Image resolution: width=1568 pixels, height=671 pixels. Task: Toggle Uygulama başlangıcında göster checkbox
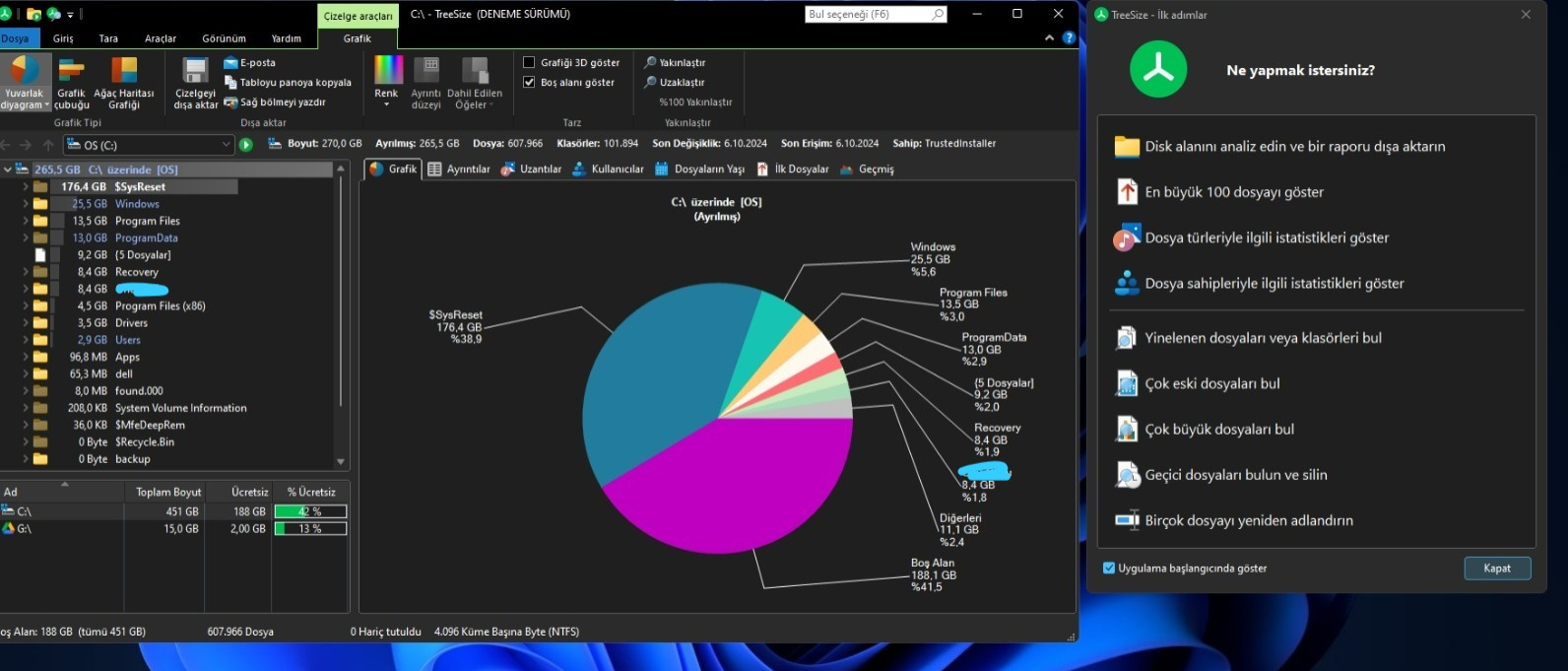coord(1109,568)
